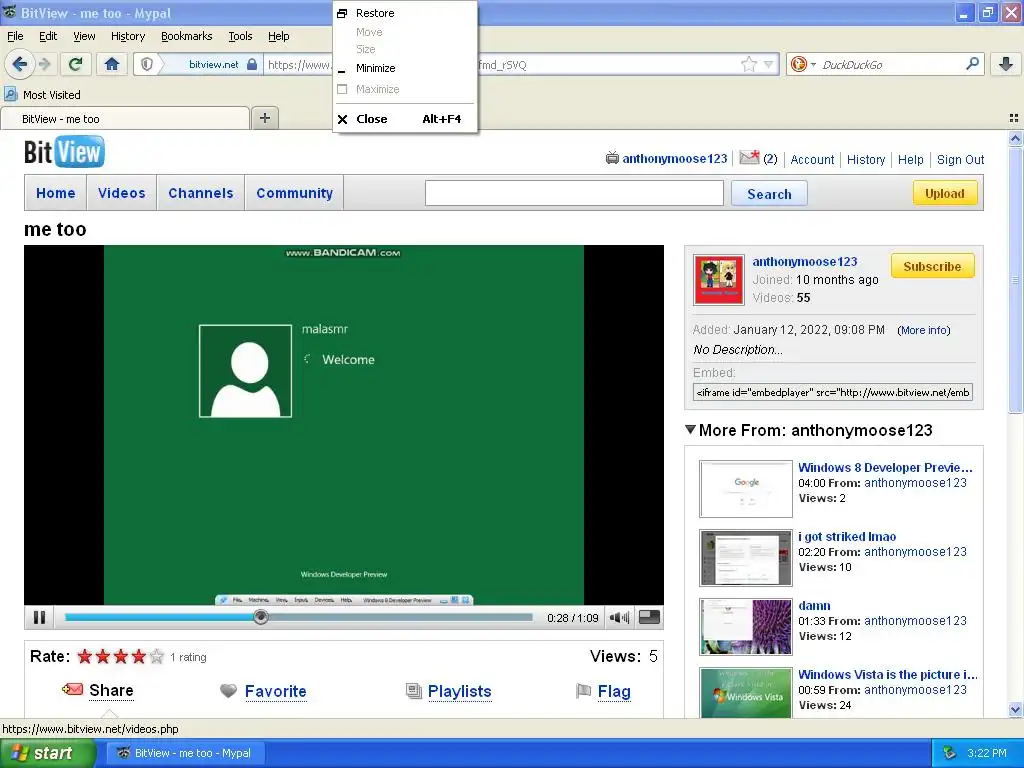The image size is (1024, 768).
Task: Go to the Community navigation tab
Action: (x=295, y=193)
